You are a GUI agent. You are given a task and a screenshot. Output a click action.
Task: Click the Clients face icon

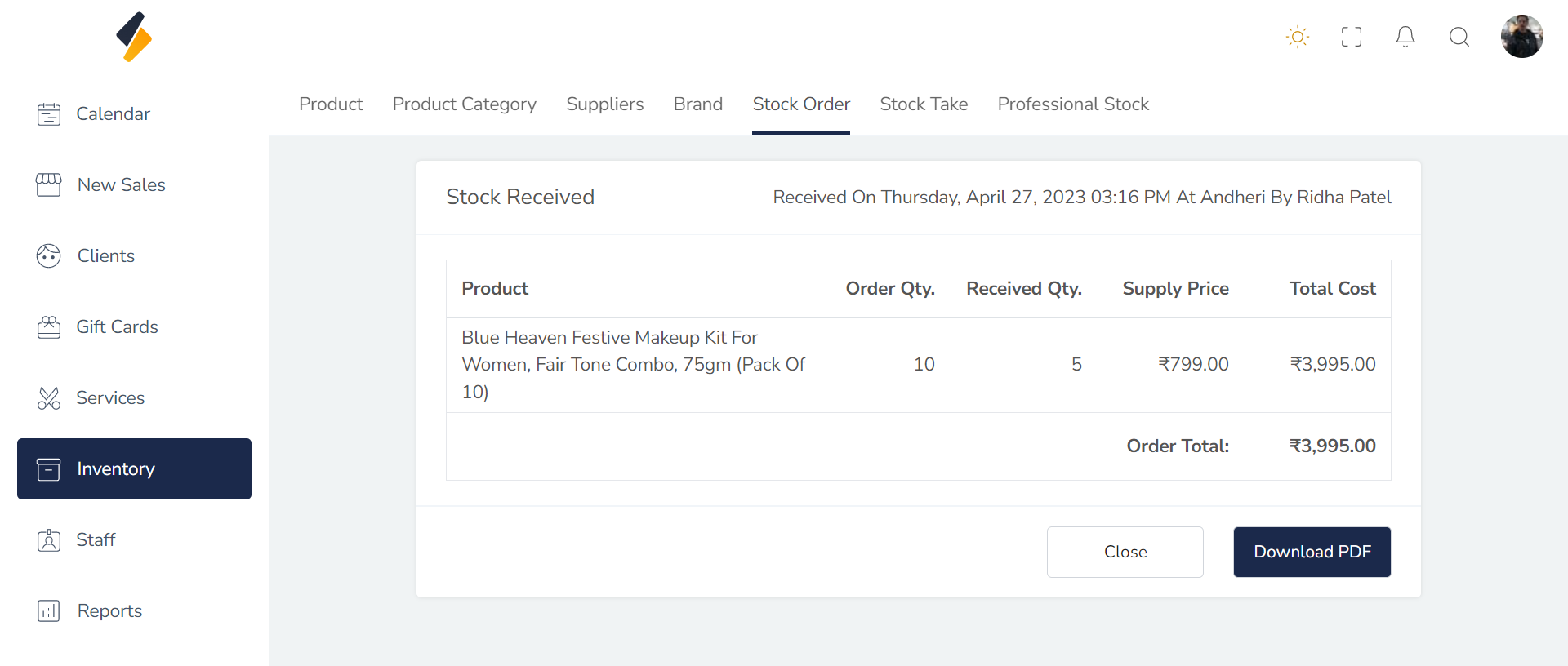(49, 256)
